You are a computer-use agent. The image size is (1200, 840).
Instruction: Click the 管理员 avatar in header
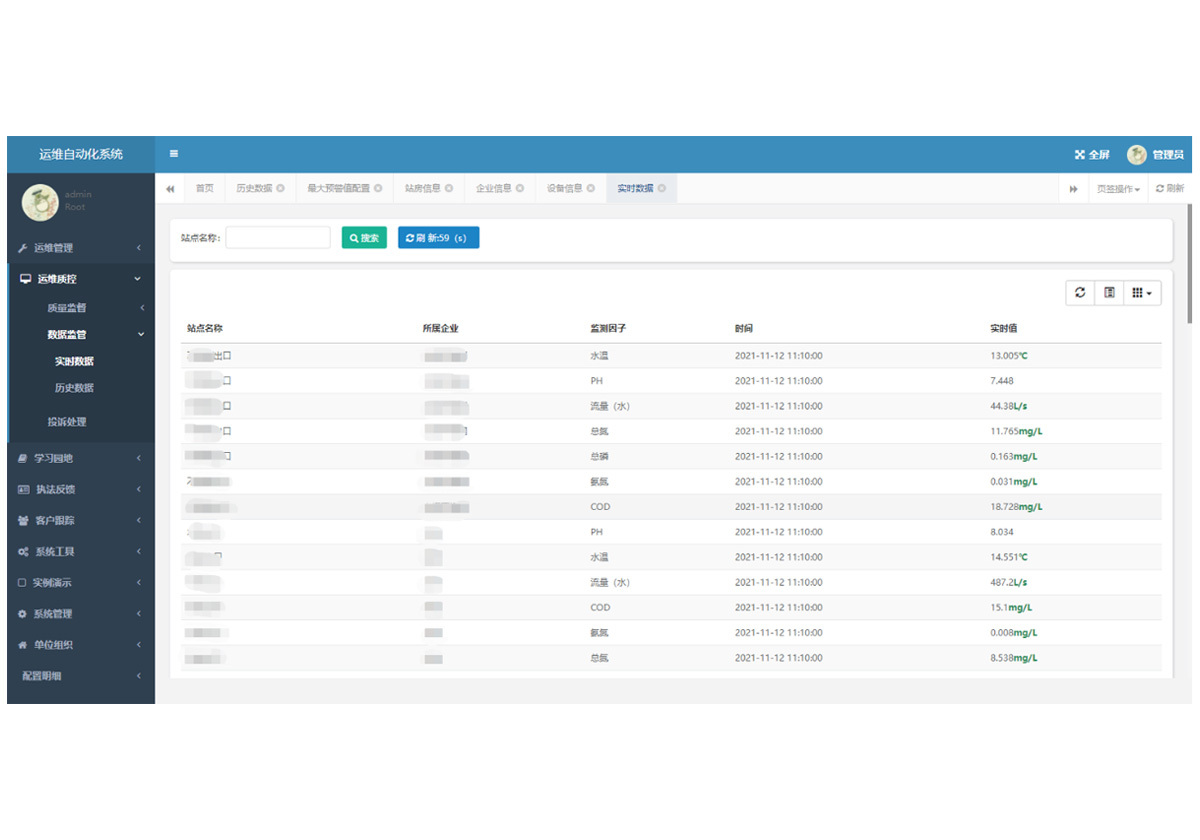(1137, 155)
